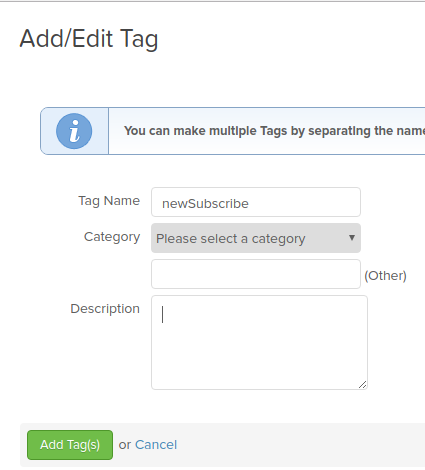Click the Cancel link

(x=156, y=445)
